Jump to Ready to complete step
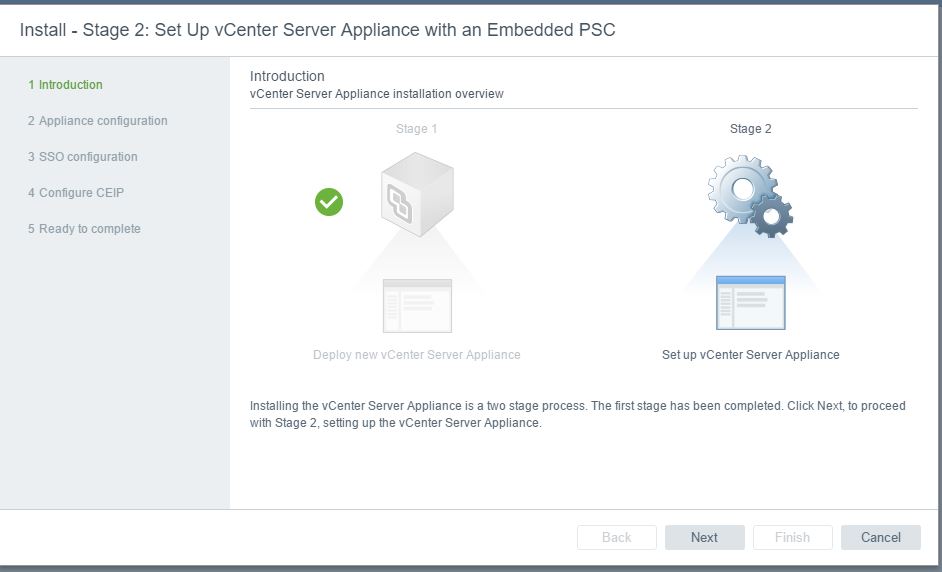The height and width of the screenshot is (572, 942). tap(84, 229)
